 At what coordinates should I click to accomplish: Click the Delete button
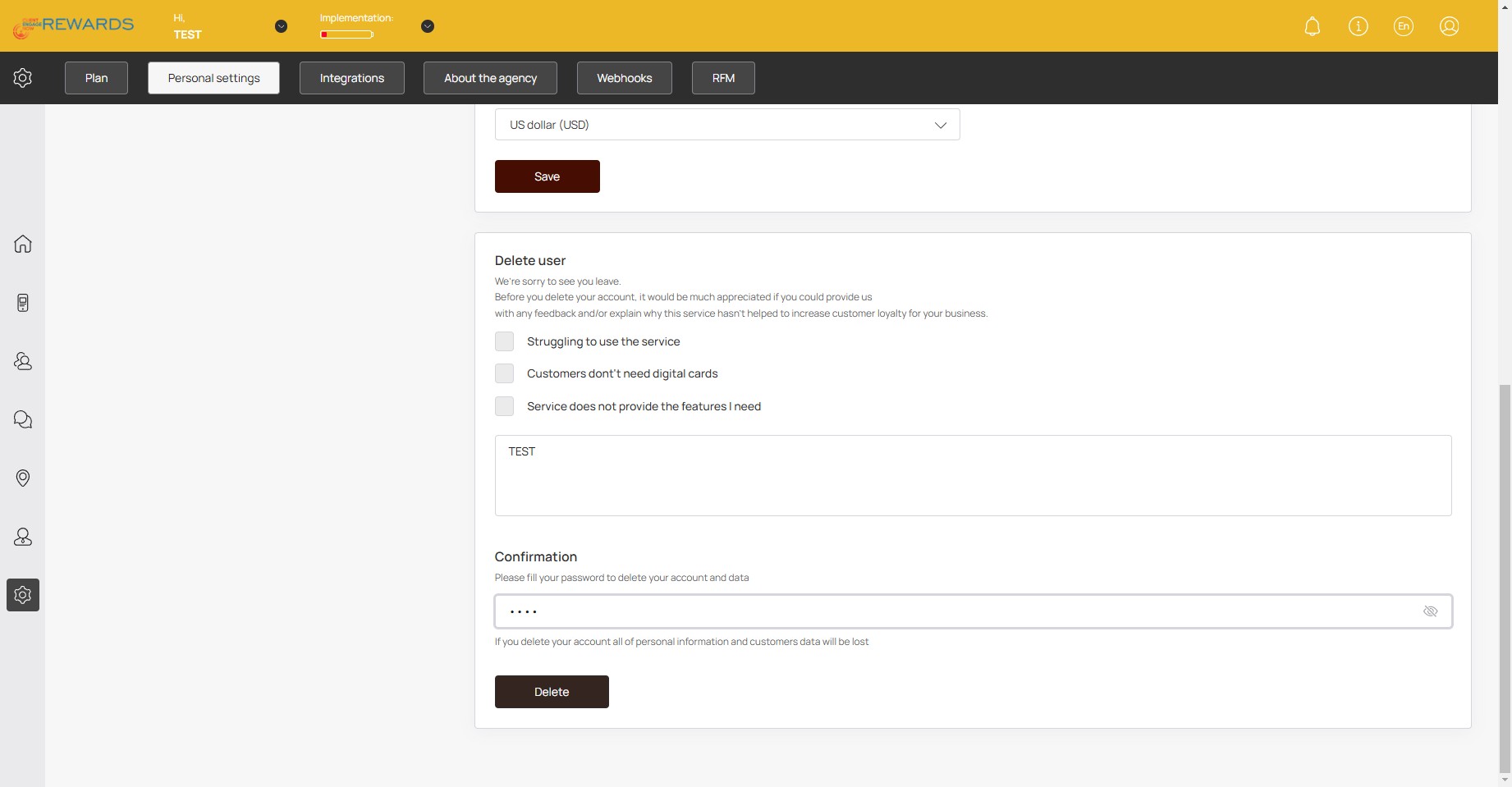click(x=552, y=692)
